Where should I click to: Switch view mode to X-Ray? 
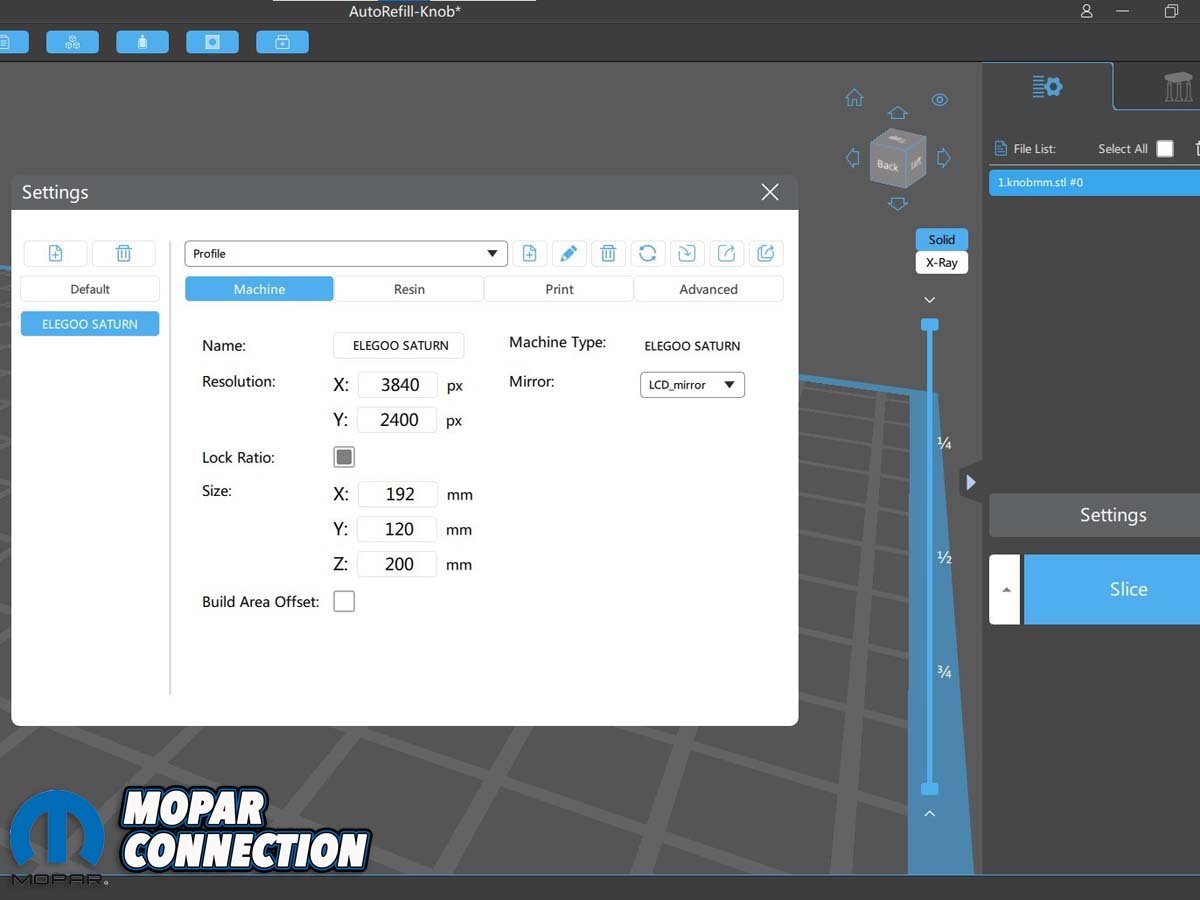coord(941,263)
